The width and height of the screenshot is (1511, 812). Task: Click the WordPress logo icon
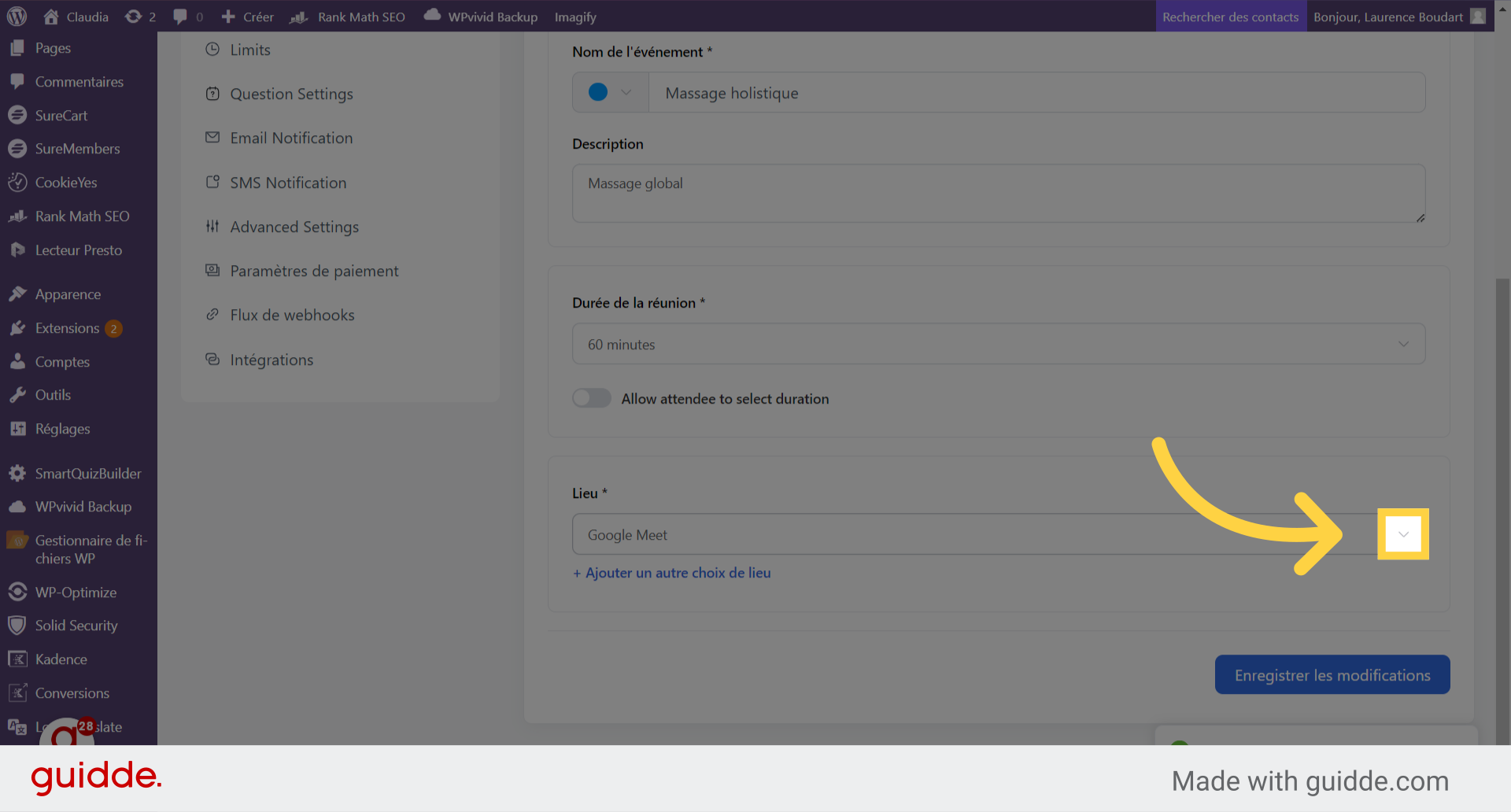(17, 17)
